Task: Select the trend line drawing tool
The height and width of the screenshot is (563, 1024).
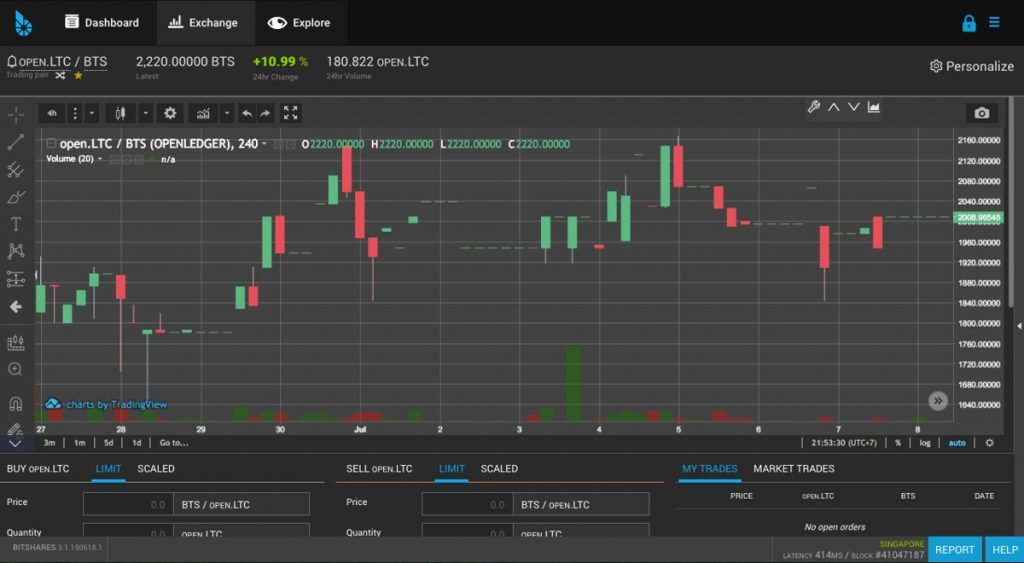Action: (16, 142)
